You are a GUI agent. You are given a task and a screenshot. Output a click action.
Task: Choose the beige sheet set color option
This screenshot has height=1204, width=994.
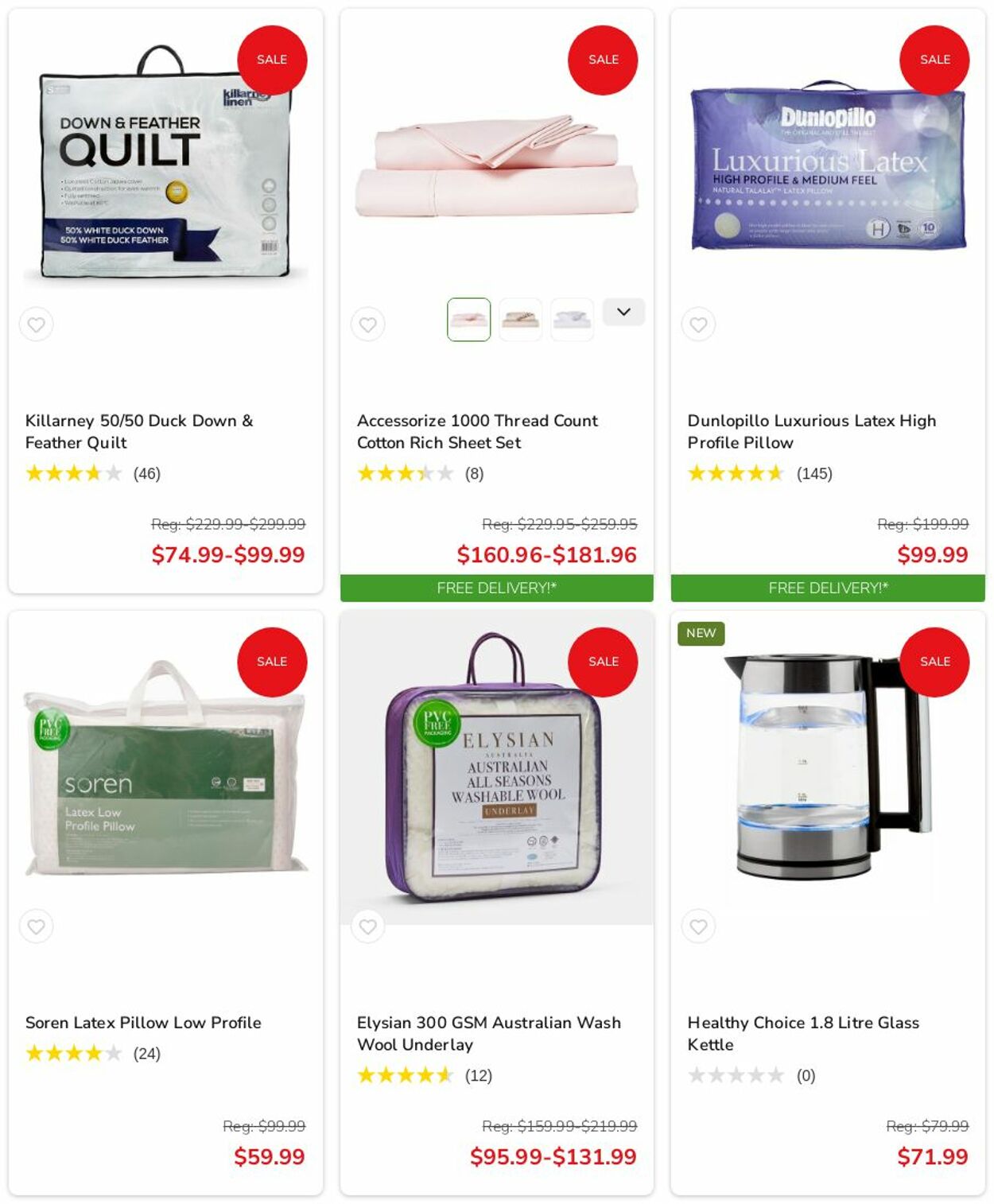[521, 320]
